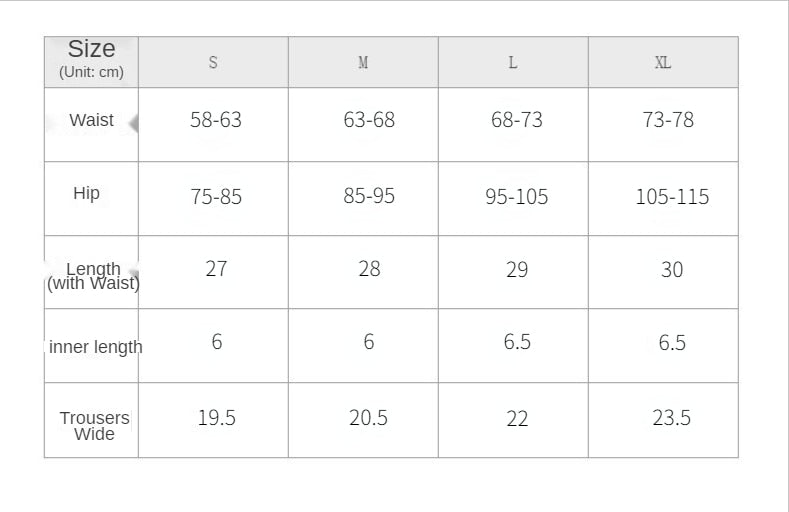Image resolution: width=789 pixels, height=512 pixels.
Task: Select the Waist row label
Action: click(x=91, y=120)
